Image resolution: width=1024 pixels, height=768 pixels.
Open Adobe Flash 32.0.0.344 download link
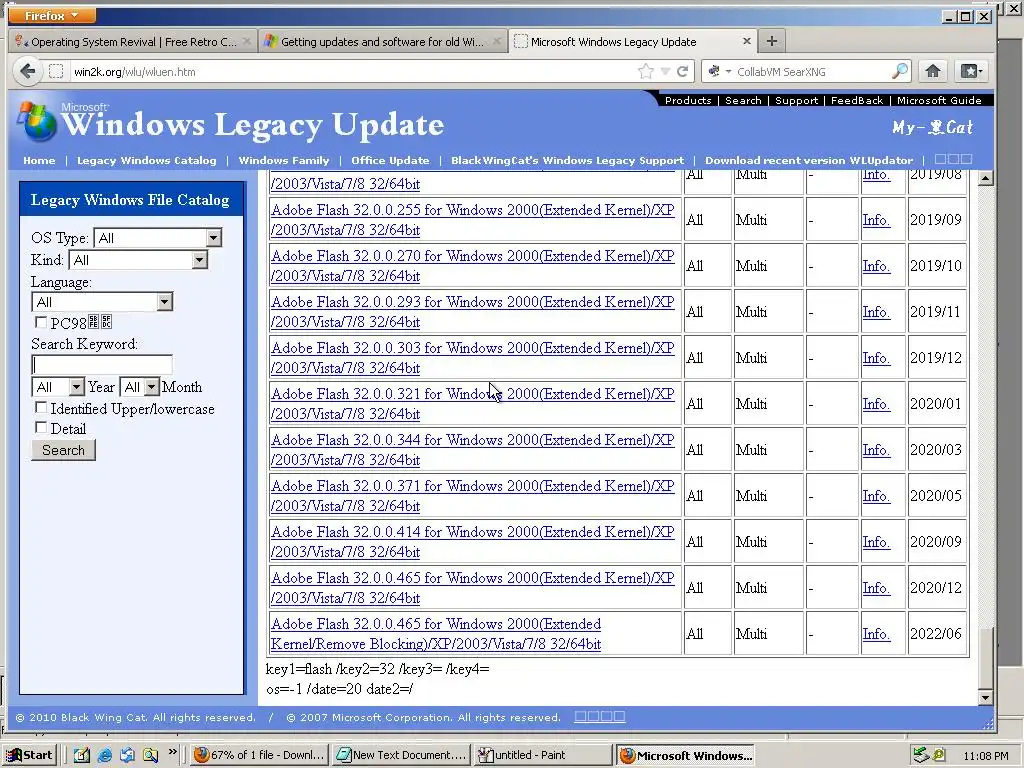(x=472, y=450)
